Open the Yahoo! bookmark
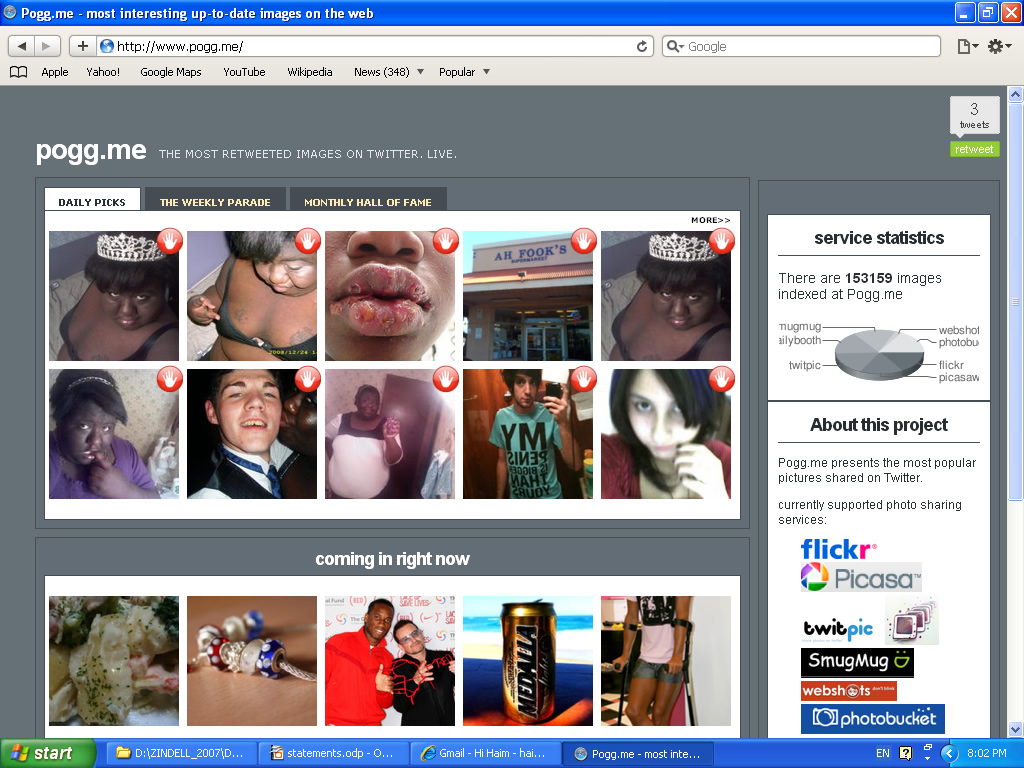This screenshot has height=768, width=1024. [x=103, y=72]
